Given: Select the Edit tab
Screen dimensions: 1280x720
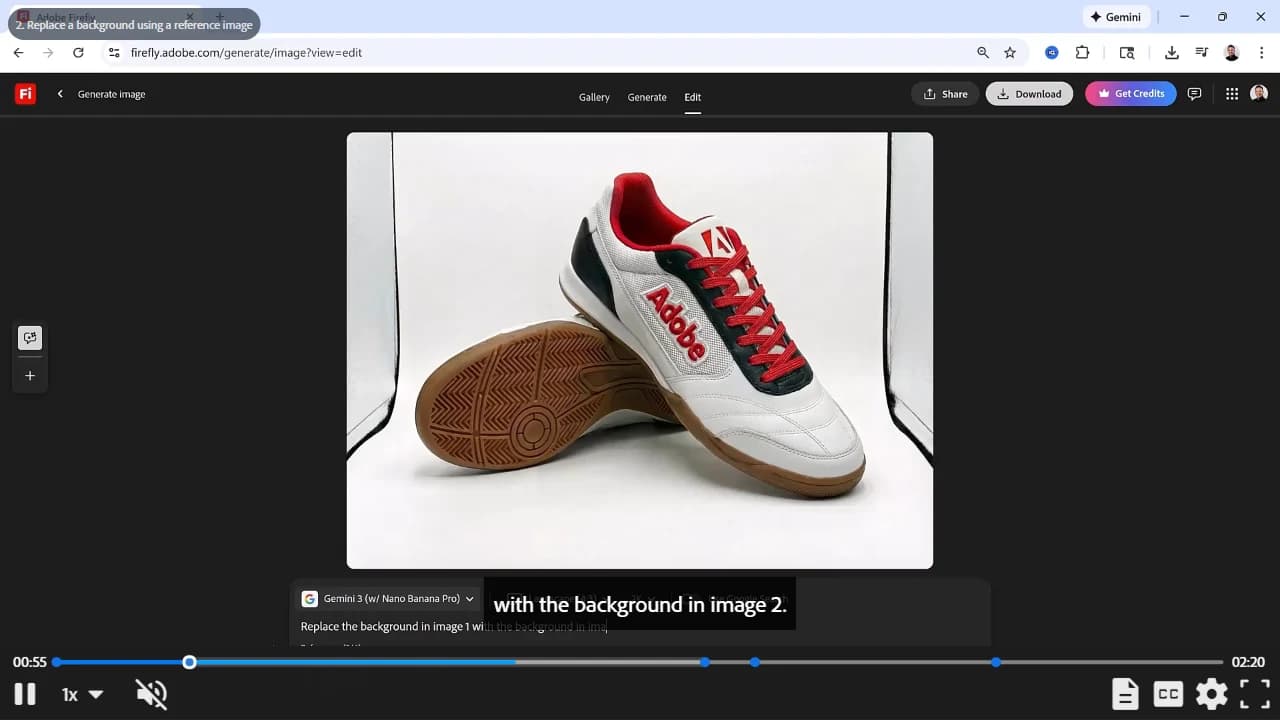Looking at the screenshot, I should point(692,97).
